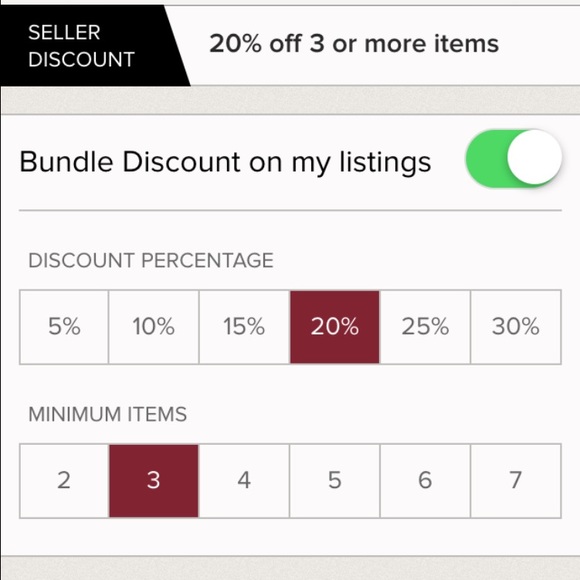Click the green track of the bundle switch
580x580 pixels.
[486, 158]
